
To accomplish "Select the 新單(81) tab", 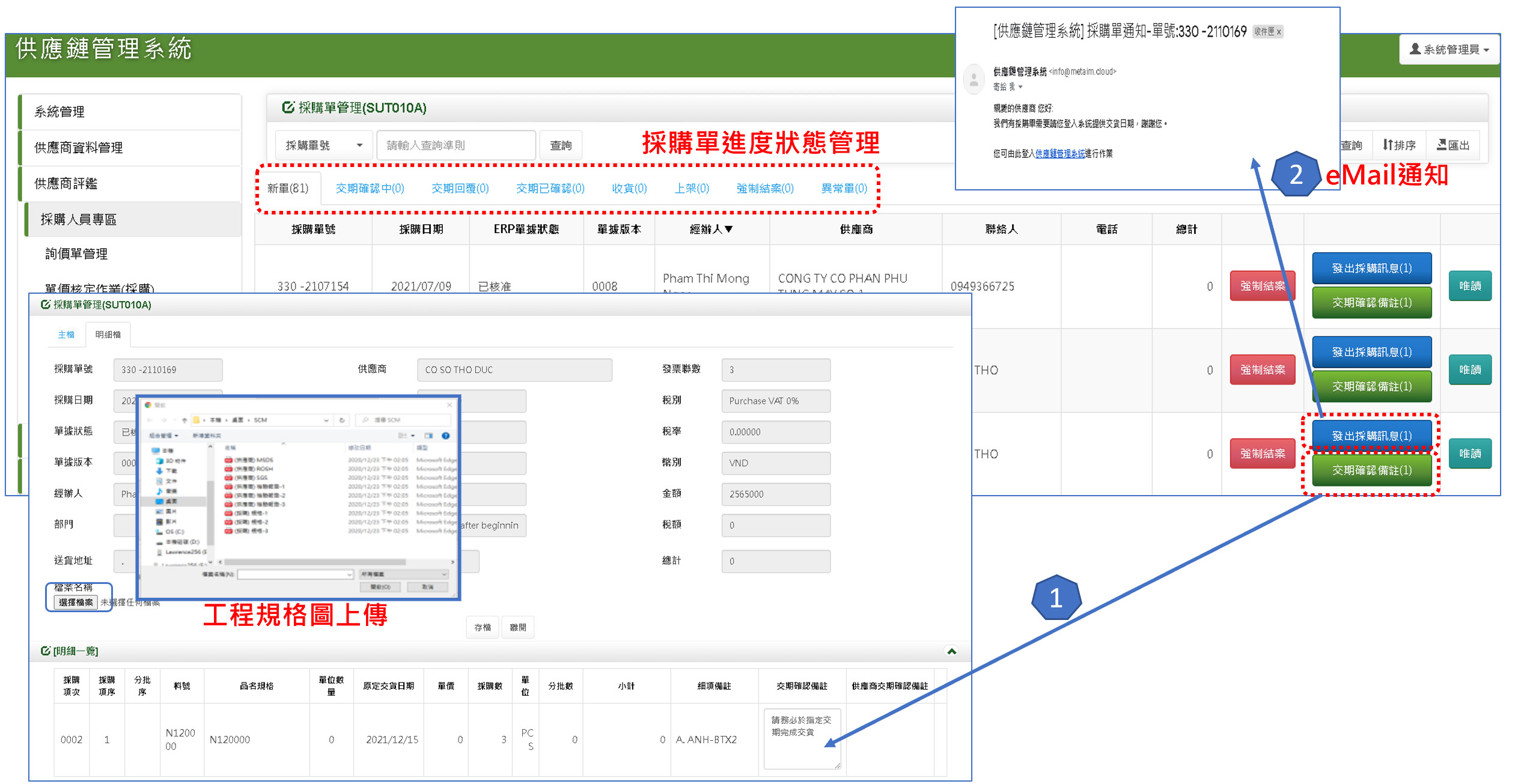I will click(x=288, y=189).
